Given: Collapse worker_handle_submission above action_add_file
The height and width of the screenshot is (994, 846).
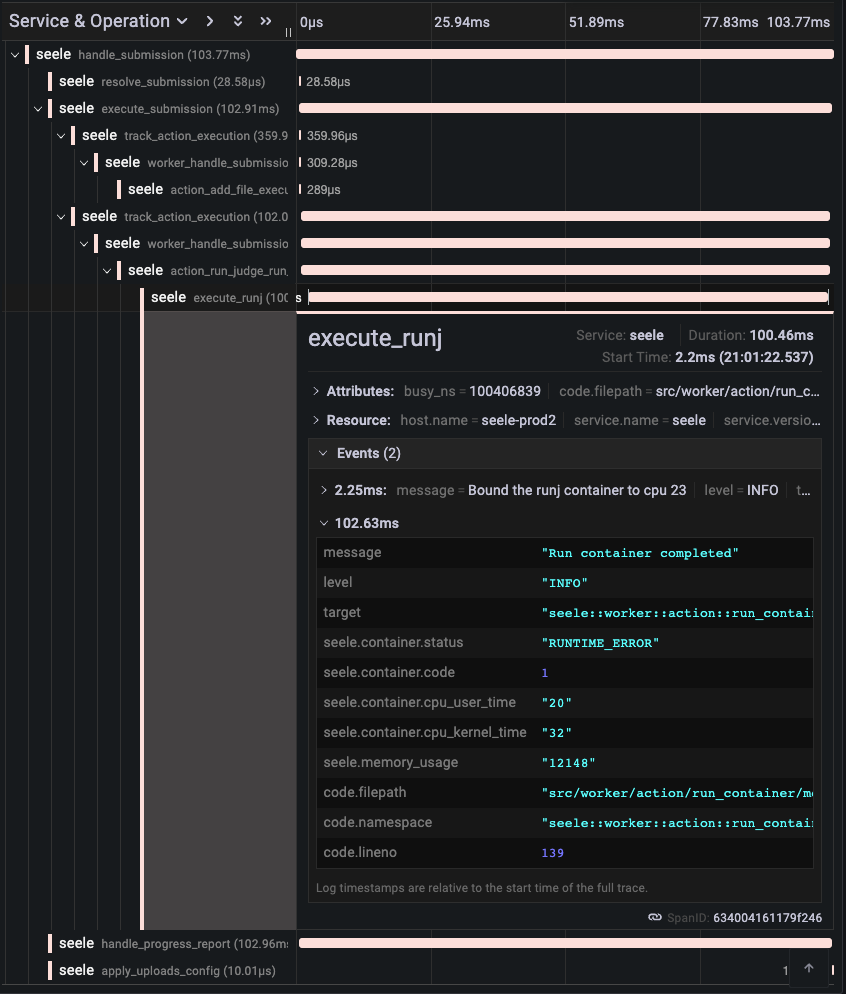Looking at the screenshot, I should point(84,163).
